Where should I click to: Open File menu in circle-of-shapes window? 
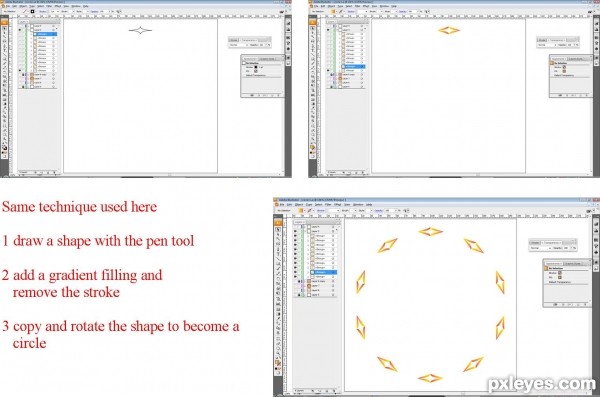[x=282, y=204]
